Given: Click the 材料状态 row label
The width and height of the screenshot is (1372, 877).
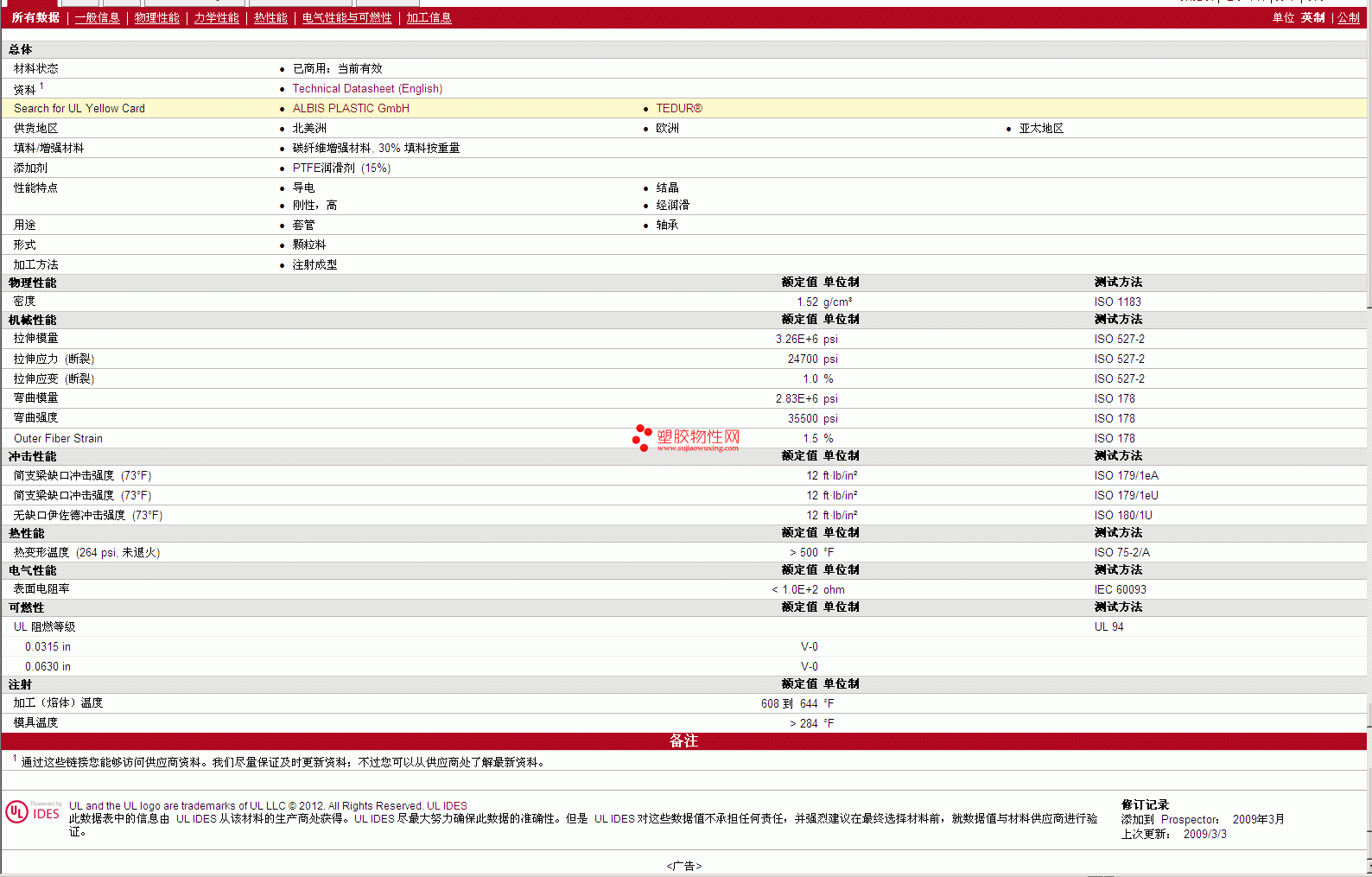Looking at the screenshot, I should click(35, 68).
